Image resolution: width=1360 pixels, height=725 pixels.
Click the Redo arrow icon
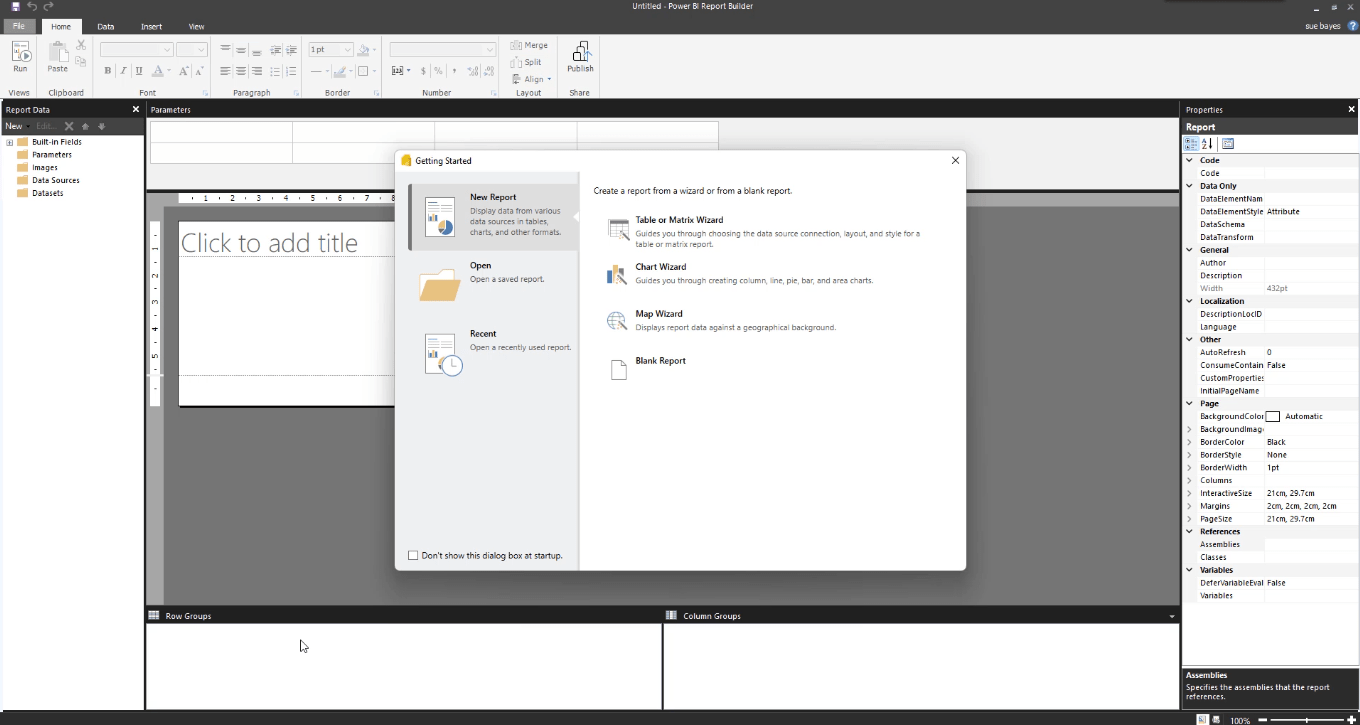[48, 6]
